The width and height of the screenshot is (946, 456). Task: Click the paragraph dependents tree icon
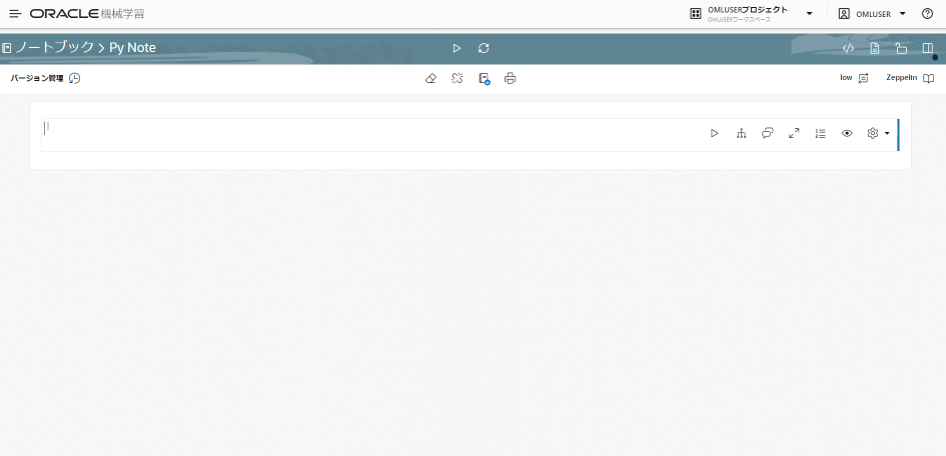click(x=741, y=133)
